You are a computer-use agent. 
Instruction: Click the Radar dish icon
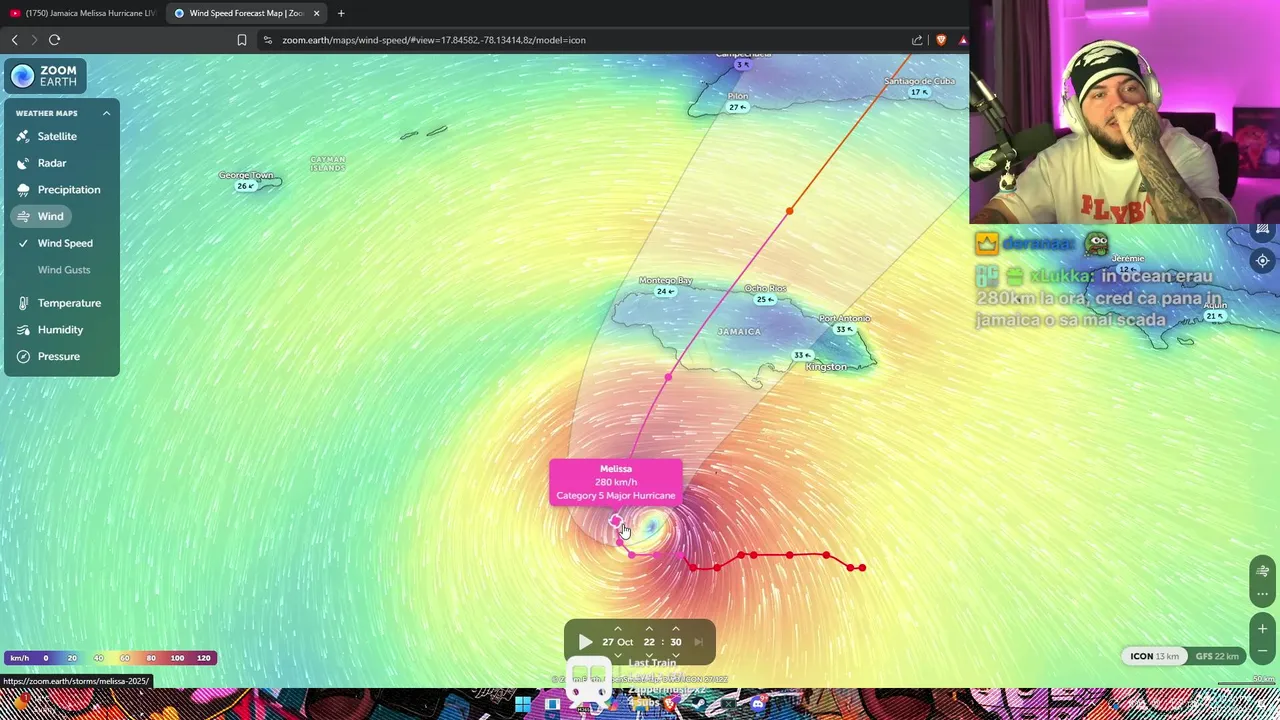[23, 163]
